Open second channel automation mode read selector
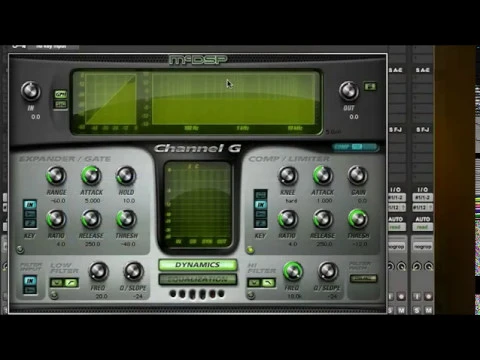The width and height of the screenshot is (480, 360). [423, 227]
